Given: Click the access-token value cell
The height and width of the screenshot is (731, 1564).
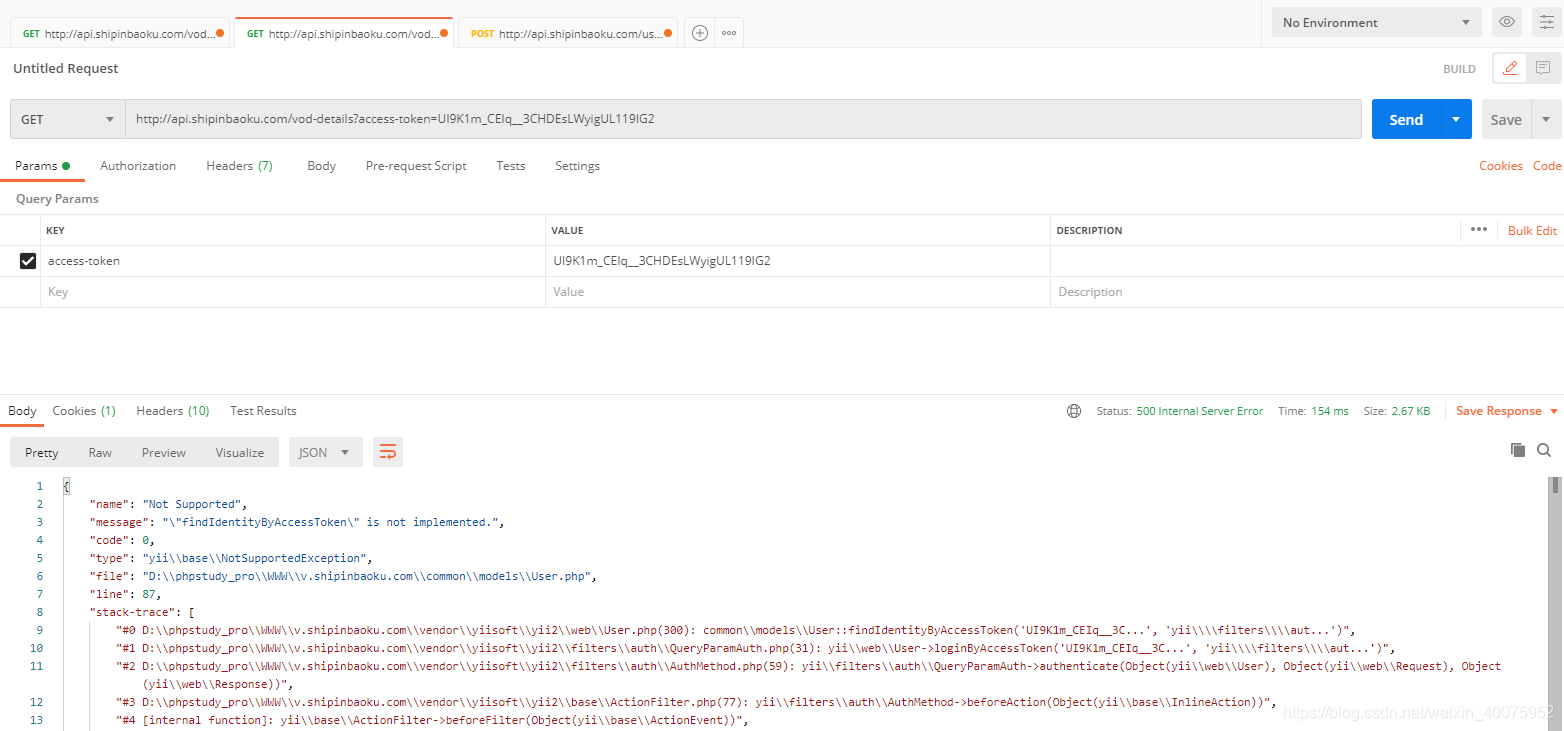Looking at the screenshot, I should [797, 261].
